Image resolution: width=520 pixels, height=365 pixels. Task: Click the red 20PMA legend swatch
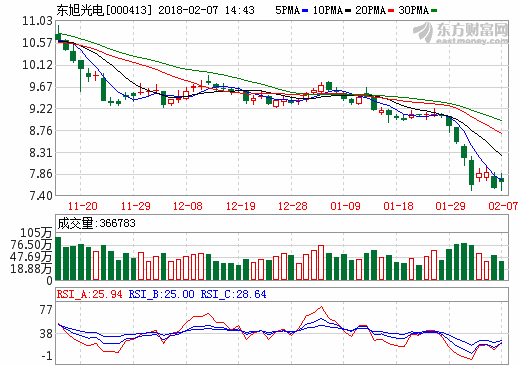tap(391, 11)
